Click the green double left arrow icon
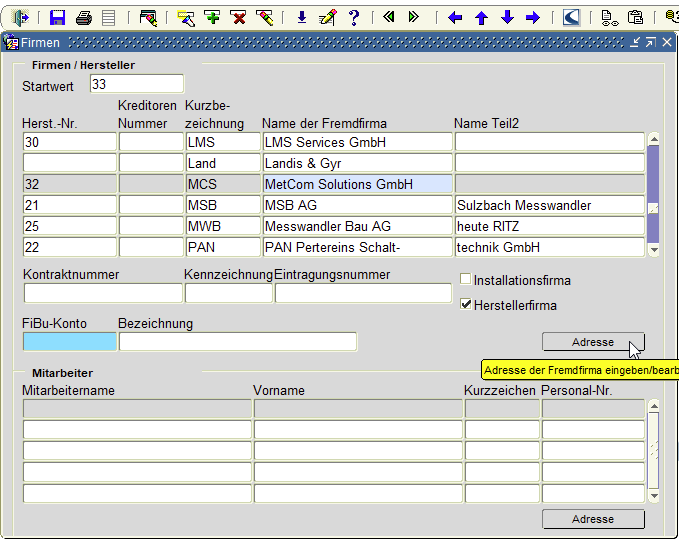 389,18
